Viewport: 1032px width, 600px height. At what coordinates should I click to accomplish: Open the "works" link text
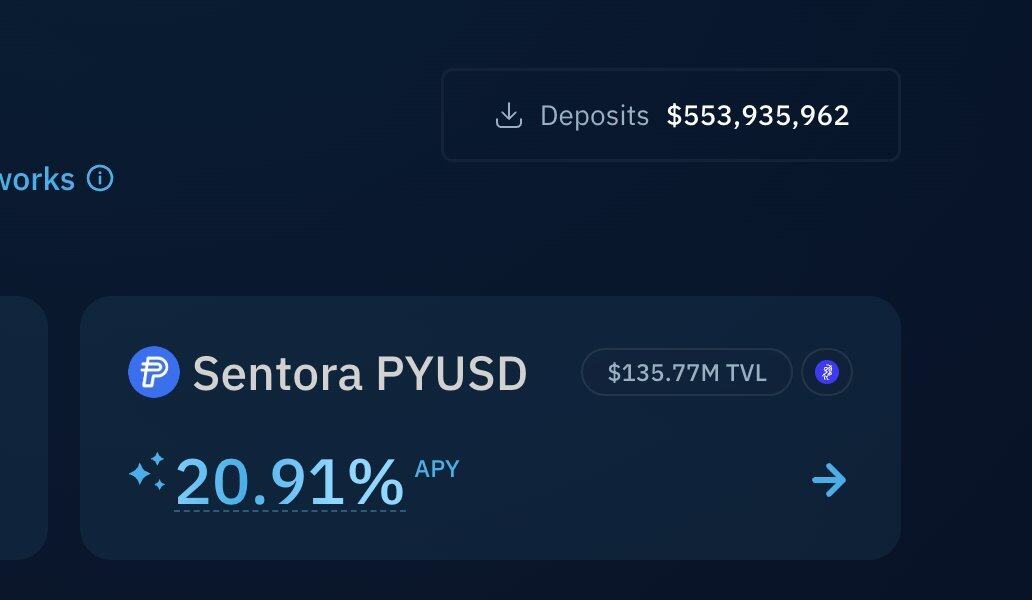(x=37, y=180)
